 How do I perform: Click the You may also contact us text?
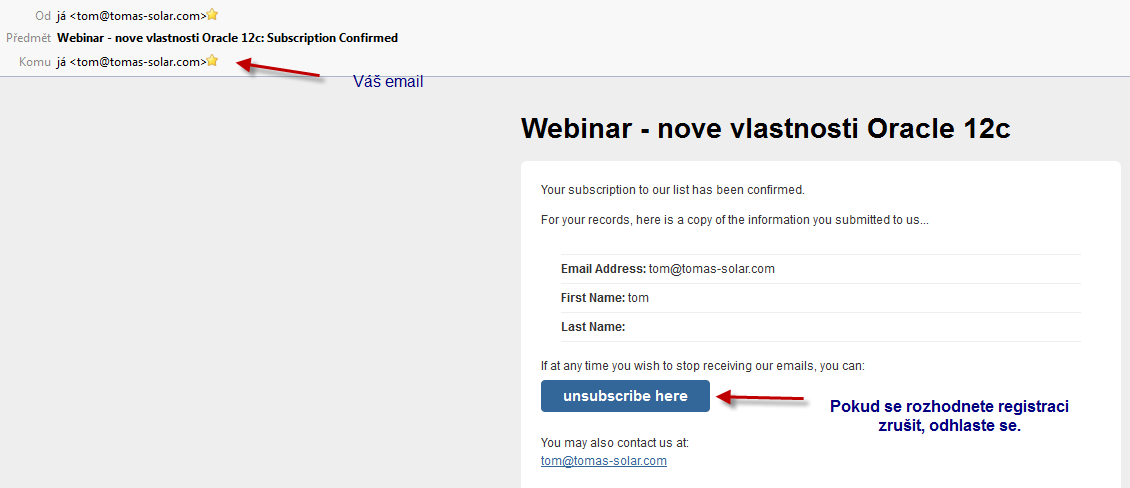pos(615,443)
